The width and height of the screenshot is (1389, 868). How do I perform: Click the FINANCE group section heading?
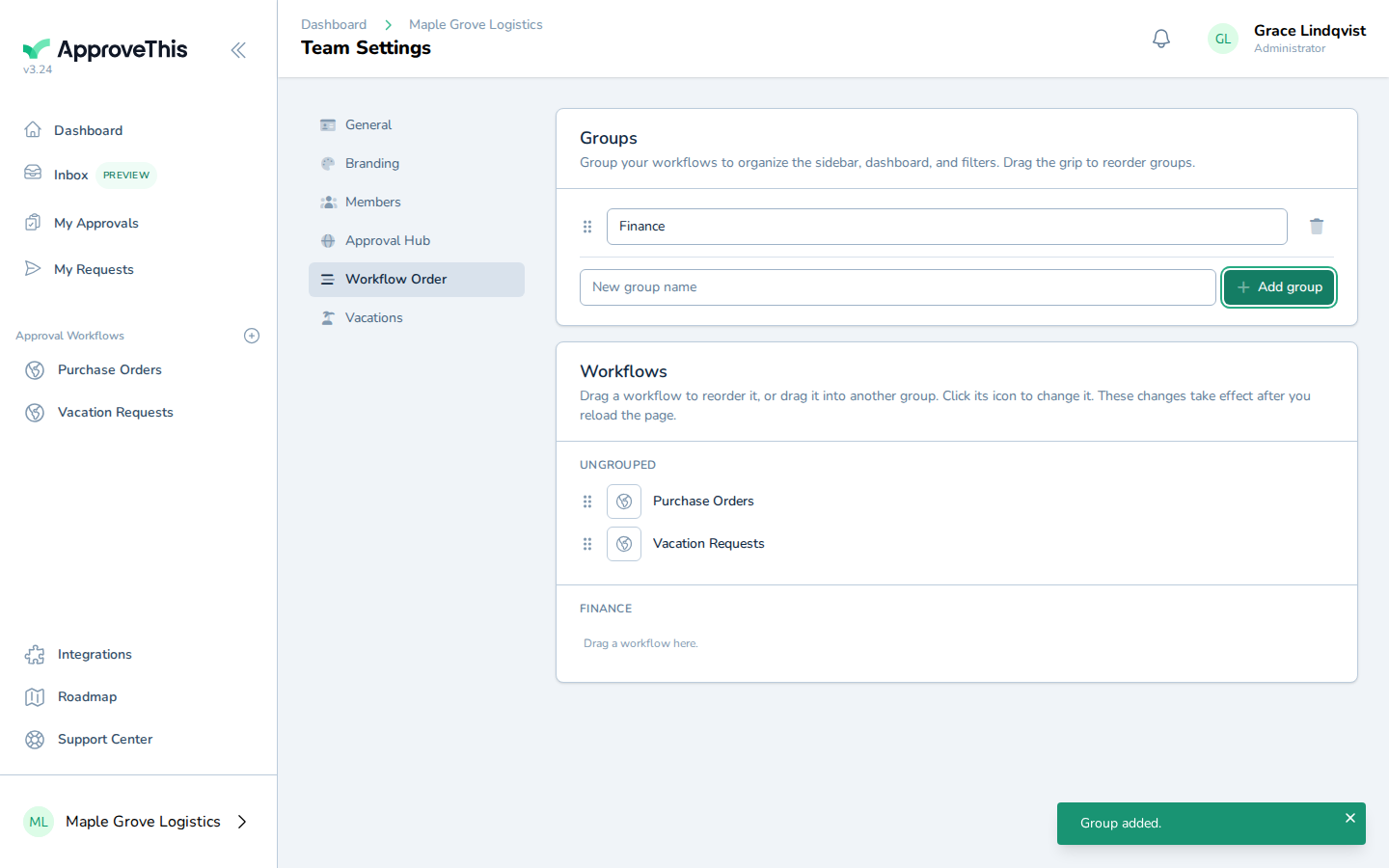click(606, 609)
